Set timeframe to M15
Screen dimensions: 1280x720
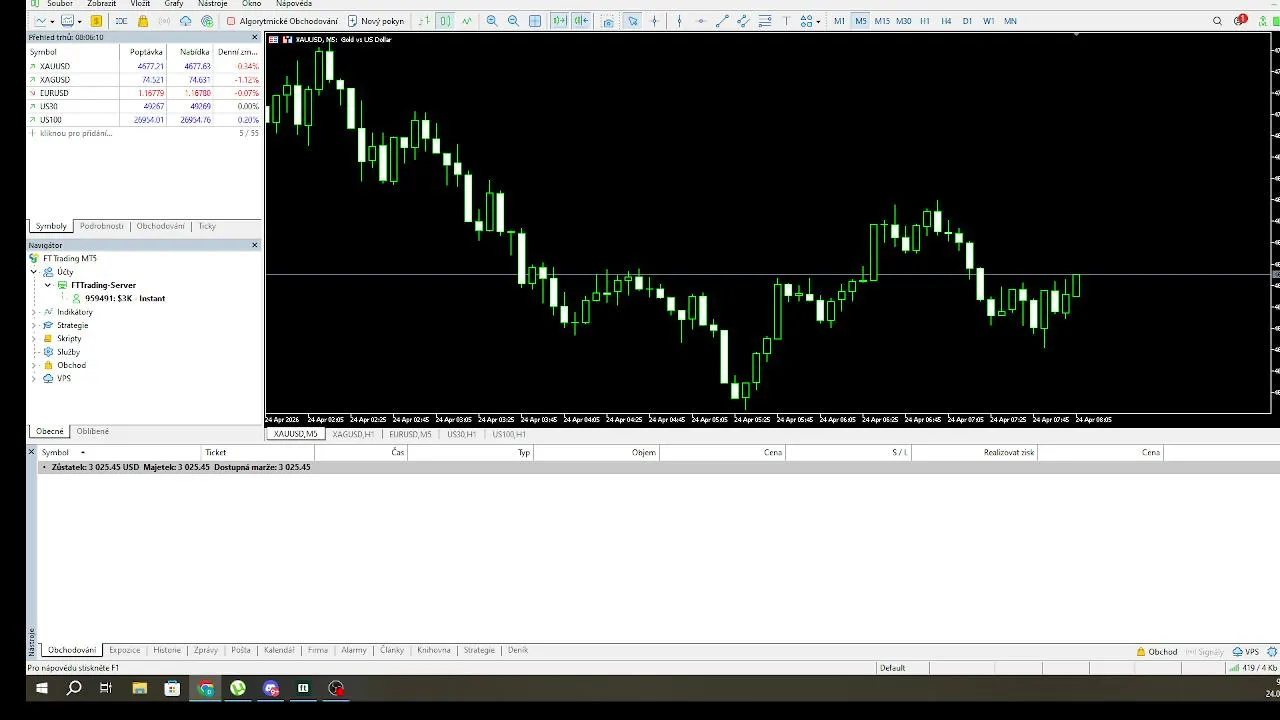coord(882,21)
